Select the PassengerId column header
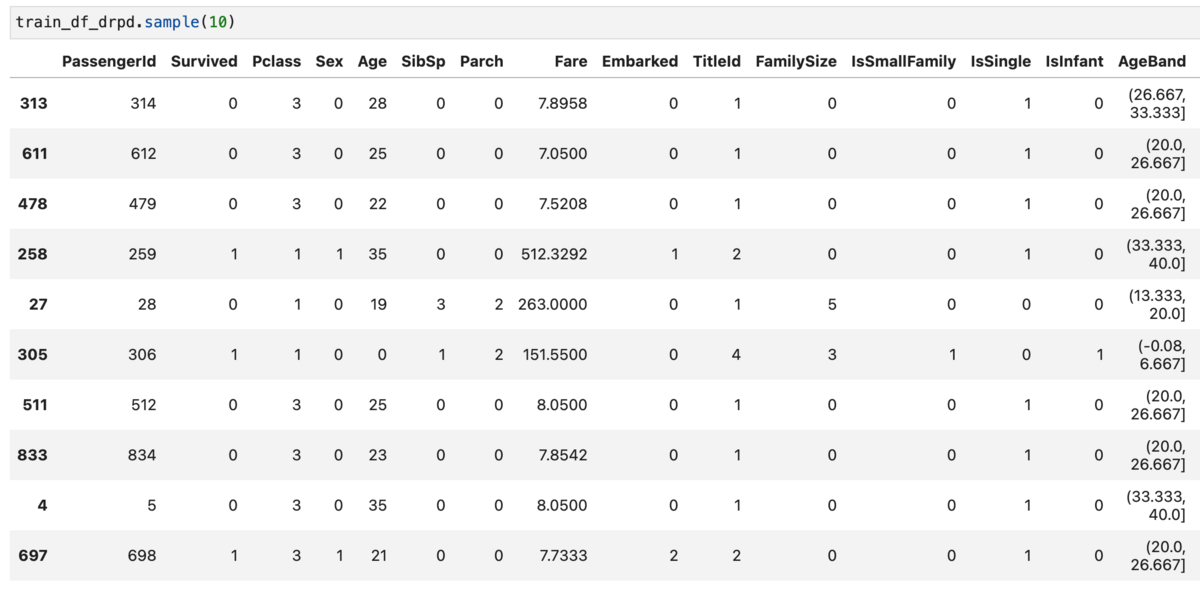The height and width of the screenshot is (592, 1200). click(x=109, y=61)
